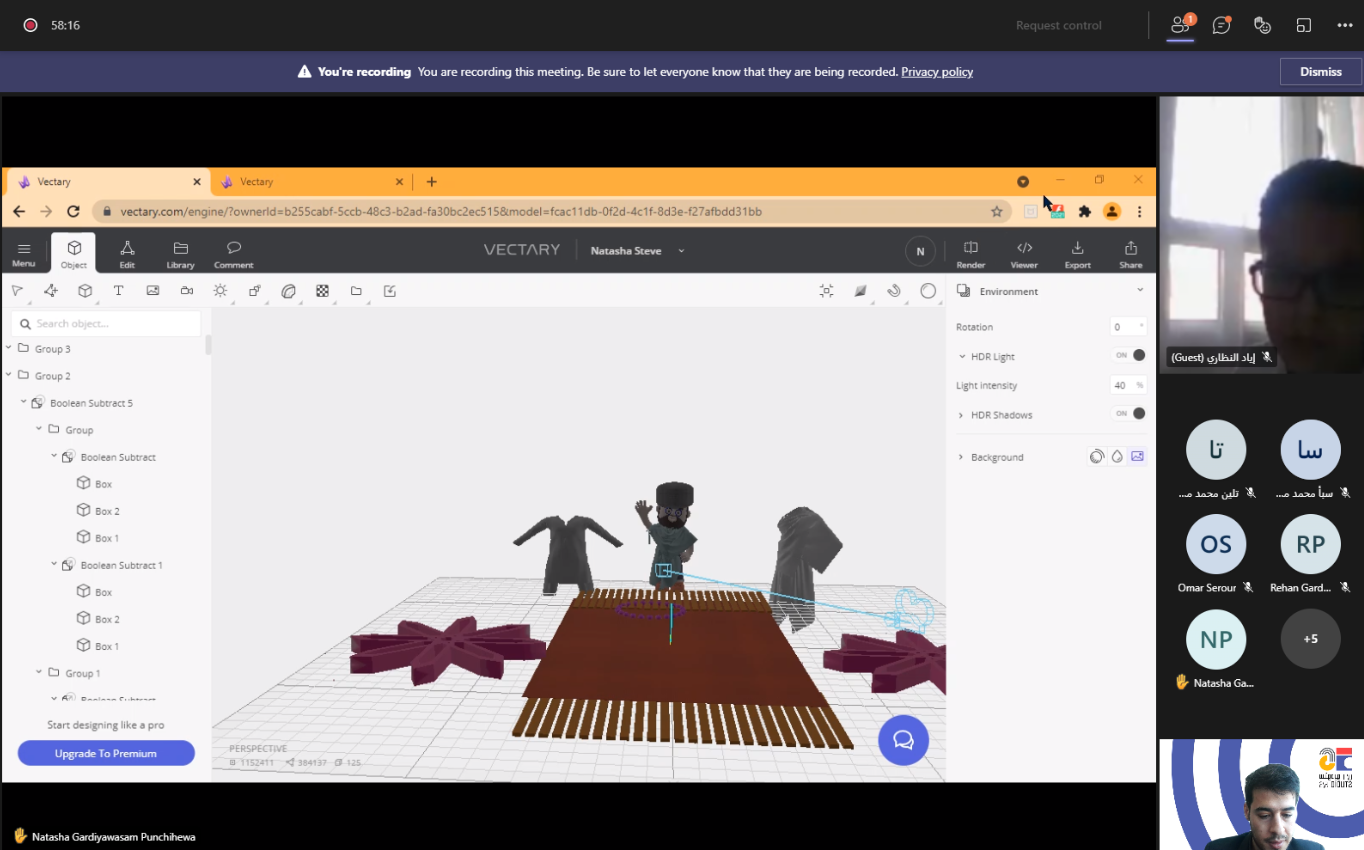Collapse the Group 3 tree node
This screenshot has height=850, width=1364.
coord(9,348)
